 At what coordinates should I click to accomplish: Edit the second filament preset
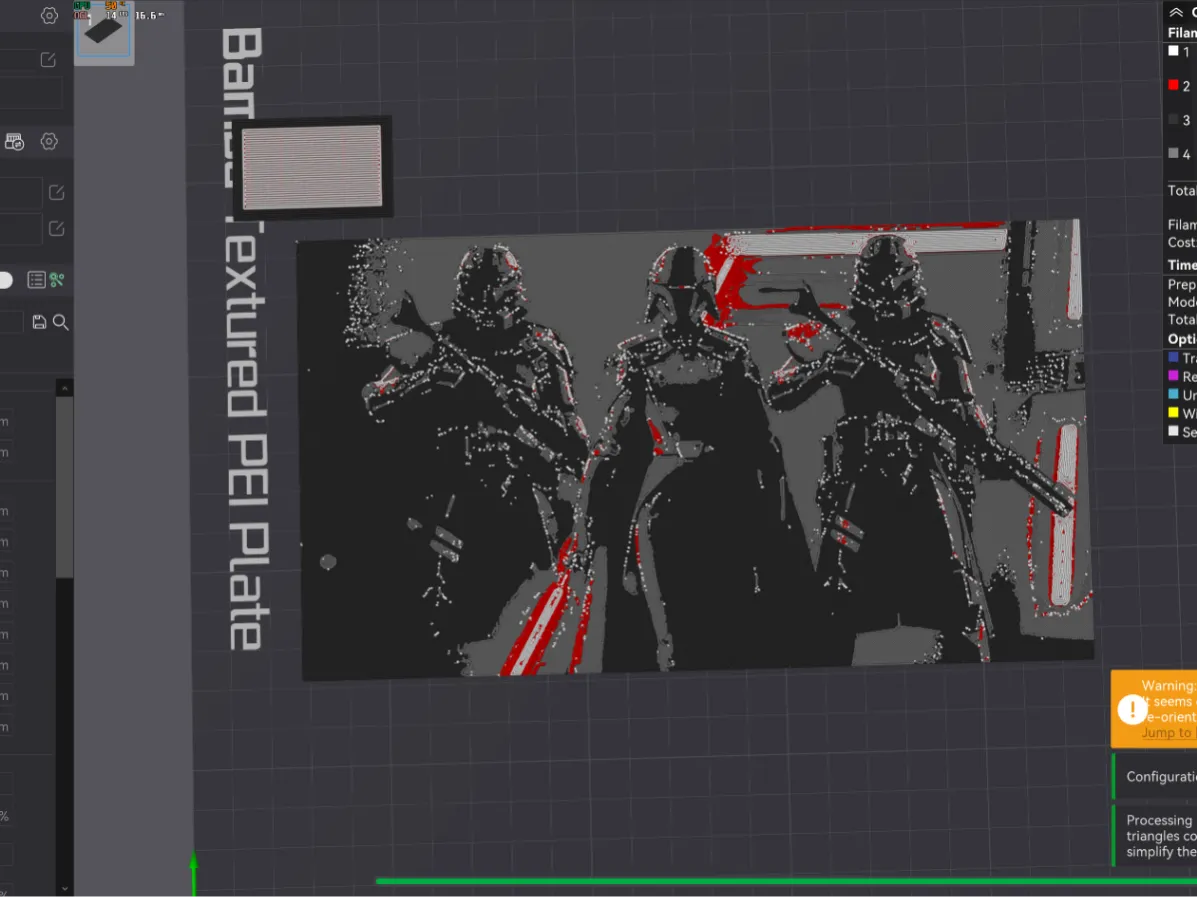(x=56, y=228)
